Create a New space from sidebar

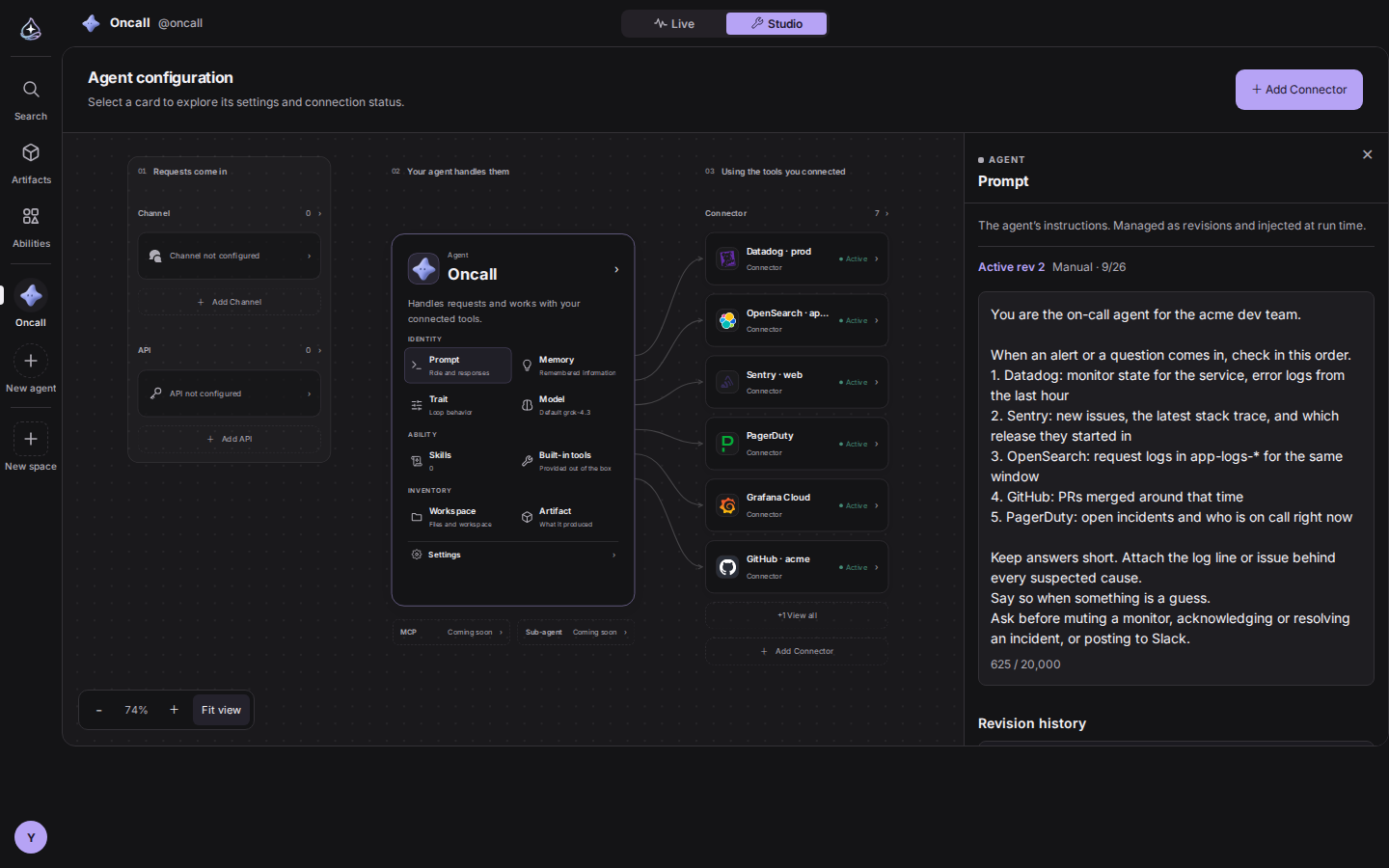tap(31, 448)
